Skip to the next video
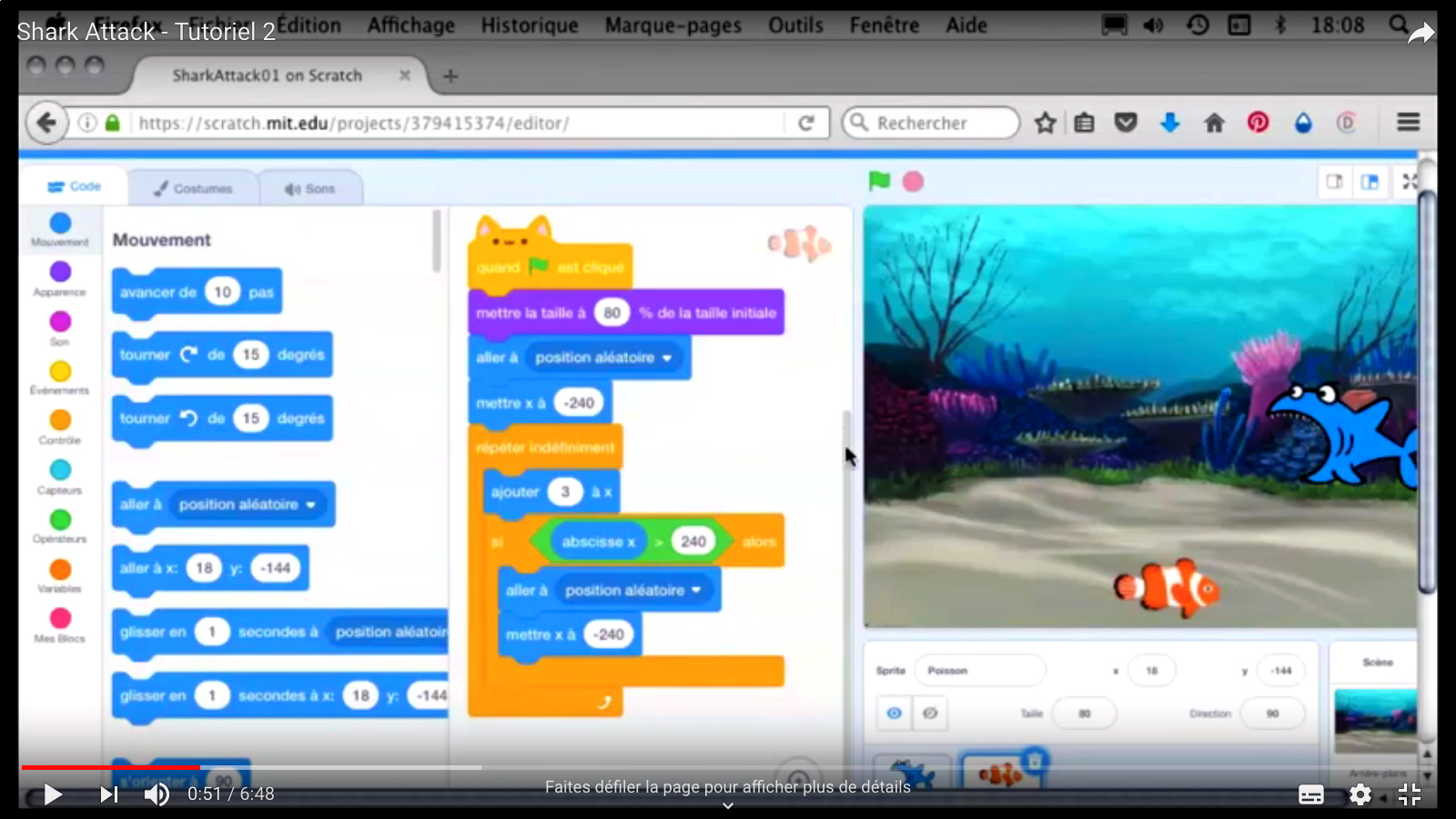Viewport: 1456px width, 819px height. [109, 794]
